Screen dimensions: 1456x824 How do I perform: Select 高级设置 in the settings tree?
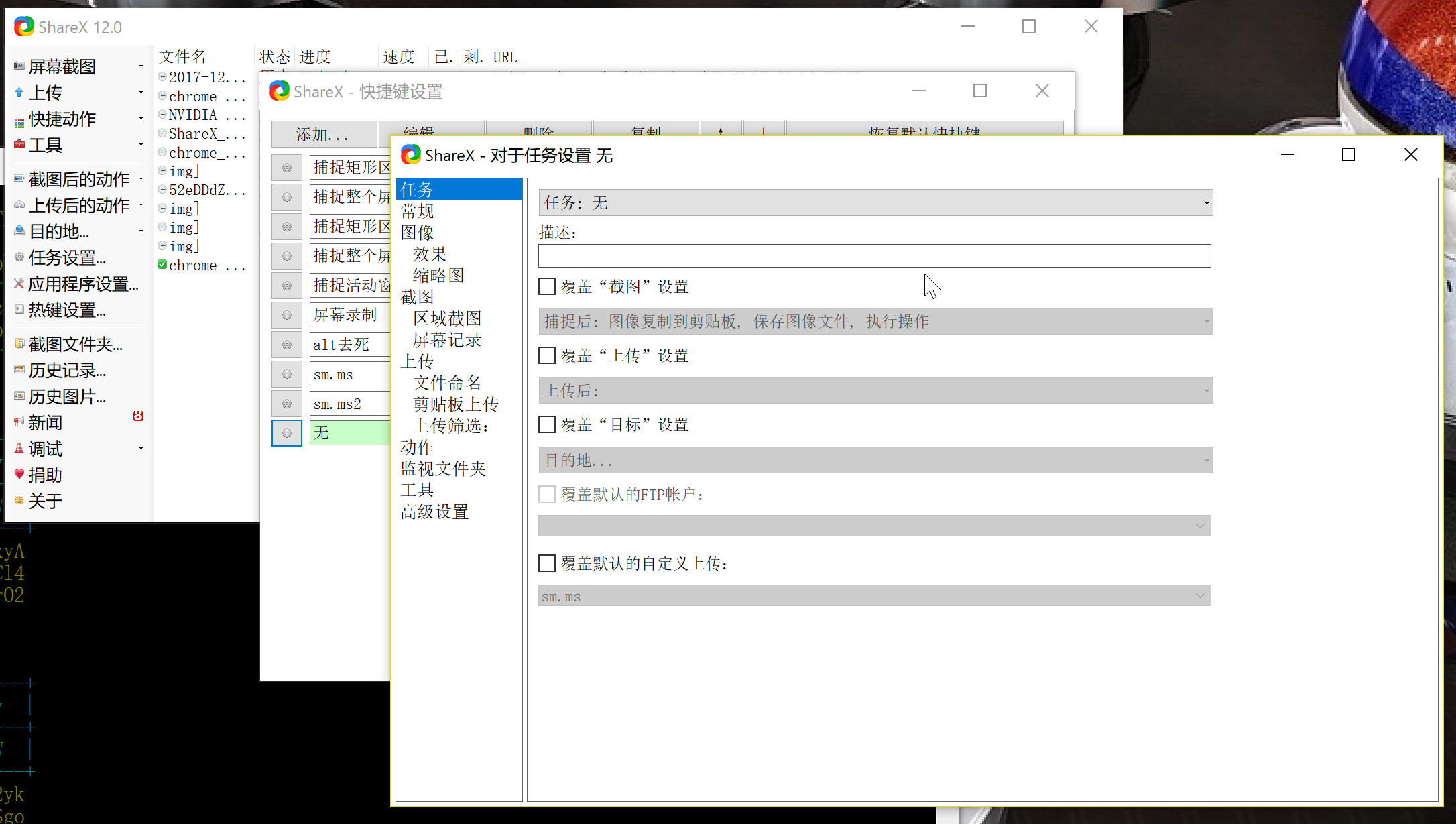pyautogui.click(x=434, y=512)
